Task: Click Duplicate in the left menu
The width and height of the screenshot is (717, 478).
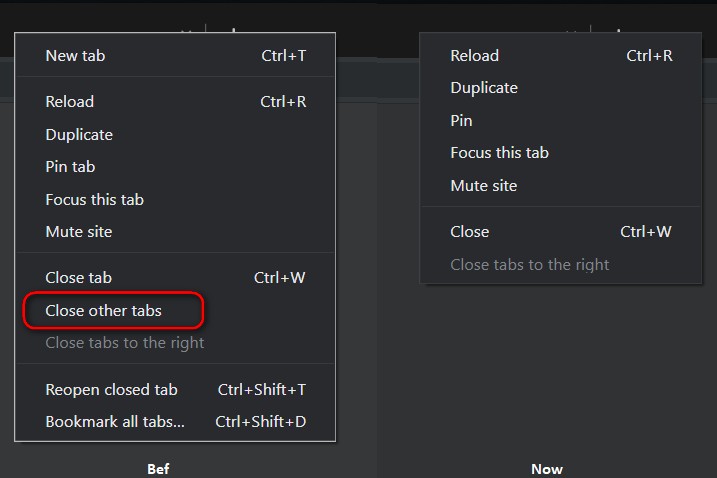Action: [x=175, y=134]
